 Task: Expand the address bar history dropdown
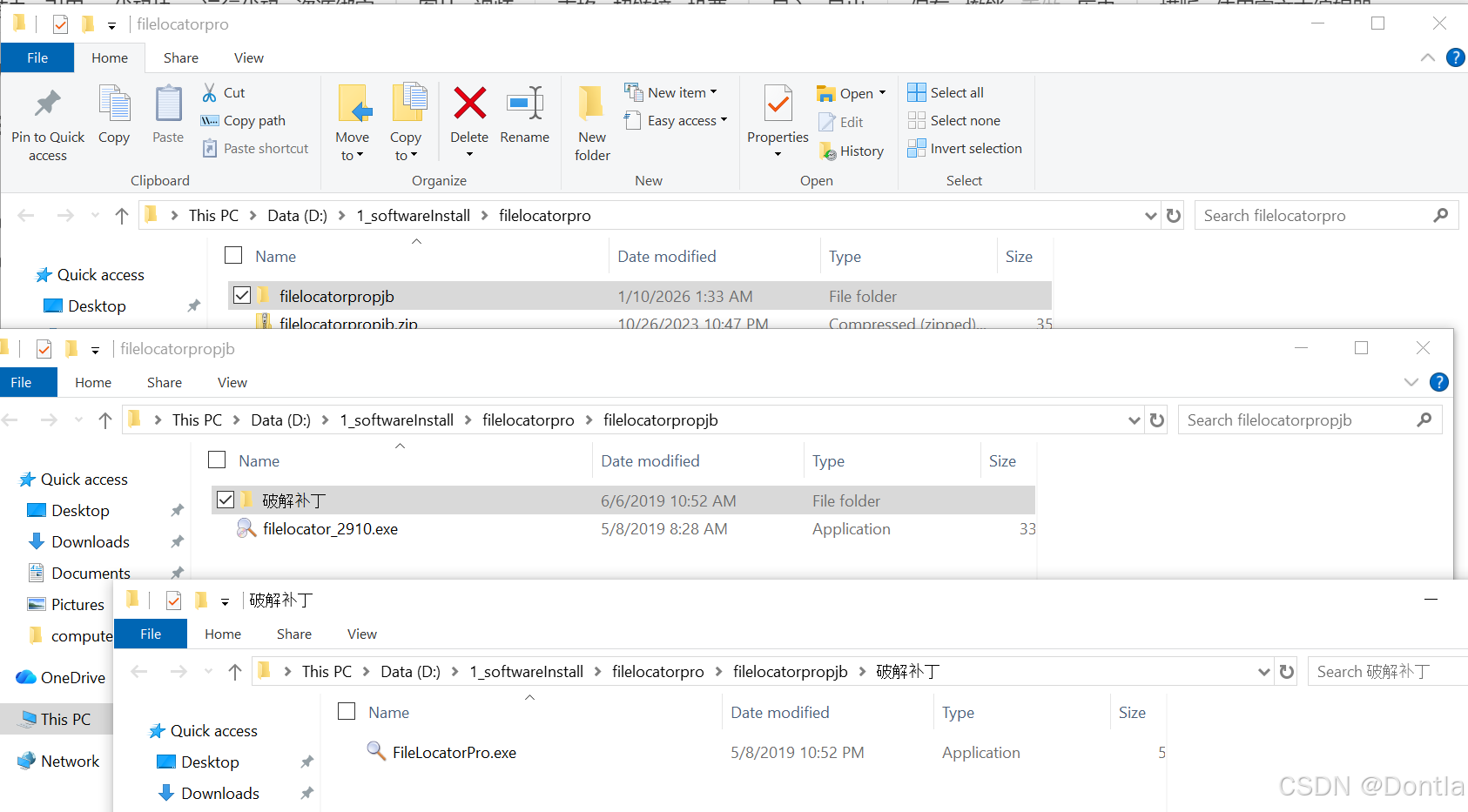click(1150, 215)
